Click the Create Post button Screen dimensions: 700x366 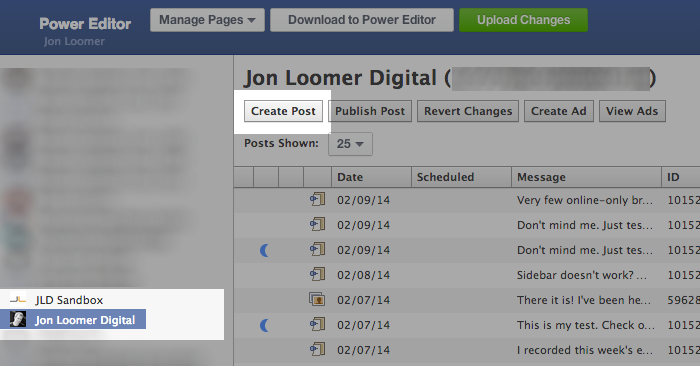(x=283, y=111)
